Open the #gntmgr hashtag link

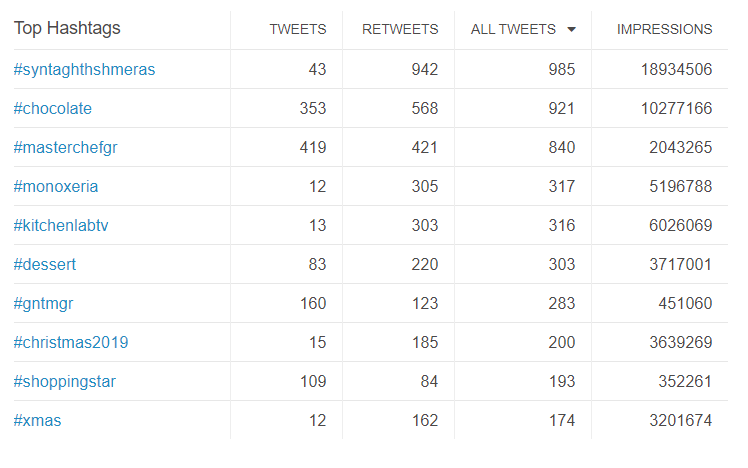(44, 304)
